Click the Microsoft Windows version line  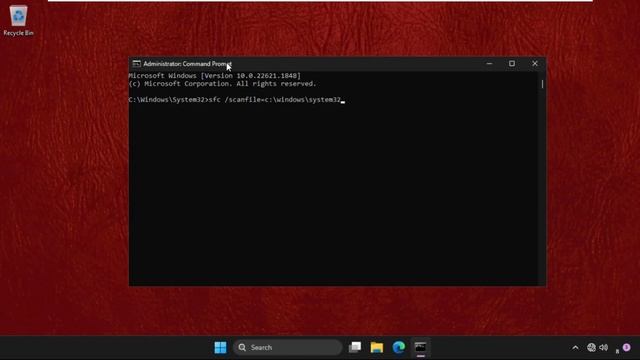(214, 76)
